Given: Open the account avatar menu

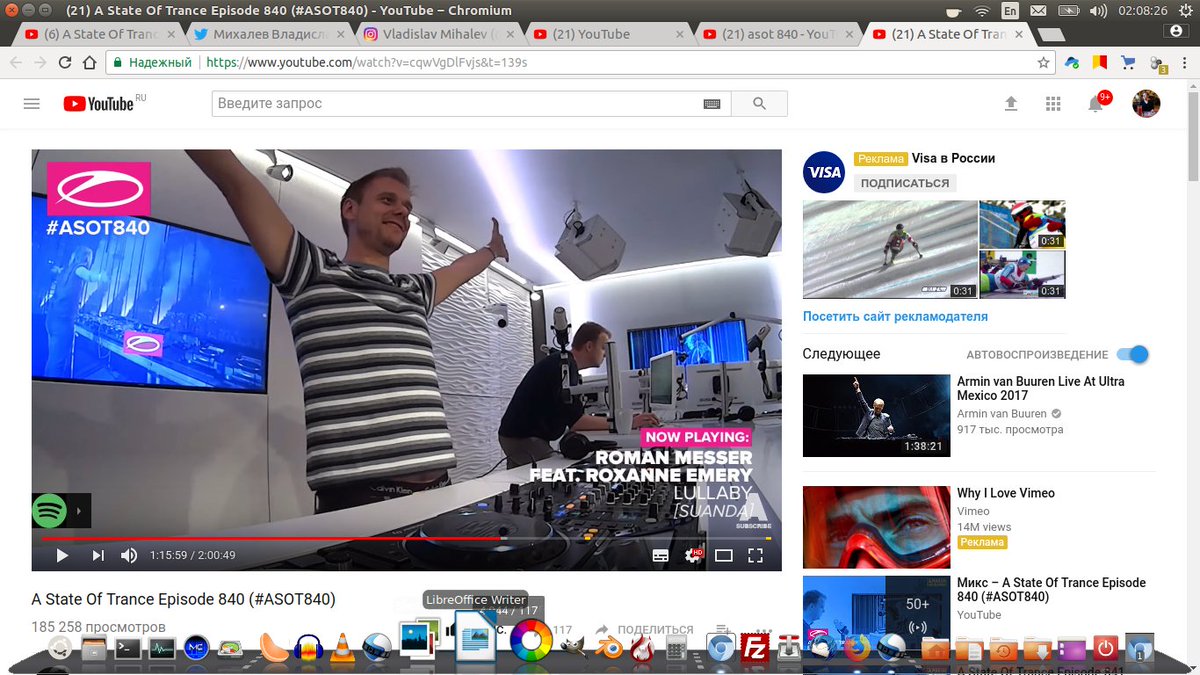Looking at the screenshot, I should (1146, 103).
